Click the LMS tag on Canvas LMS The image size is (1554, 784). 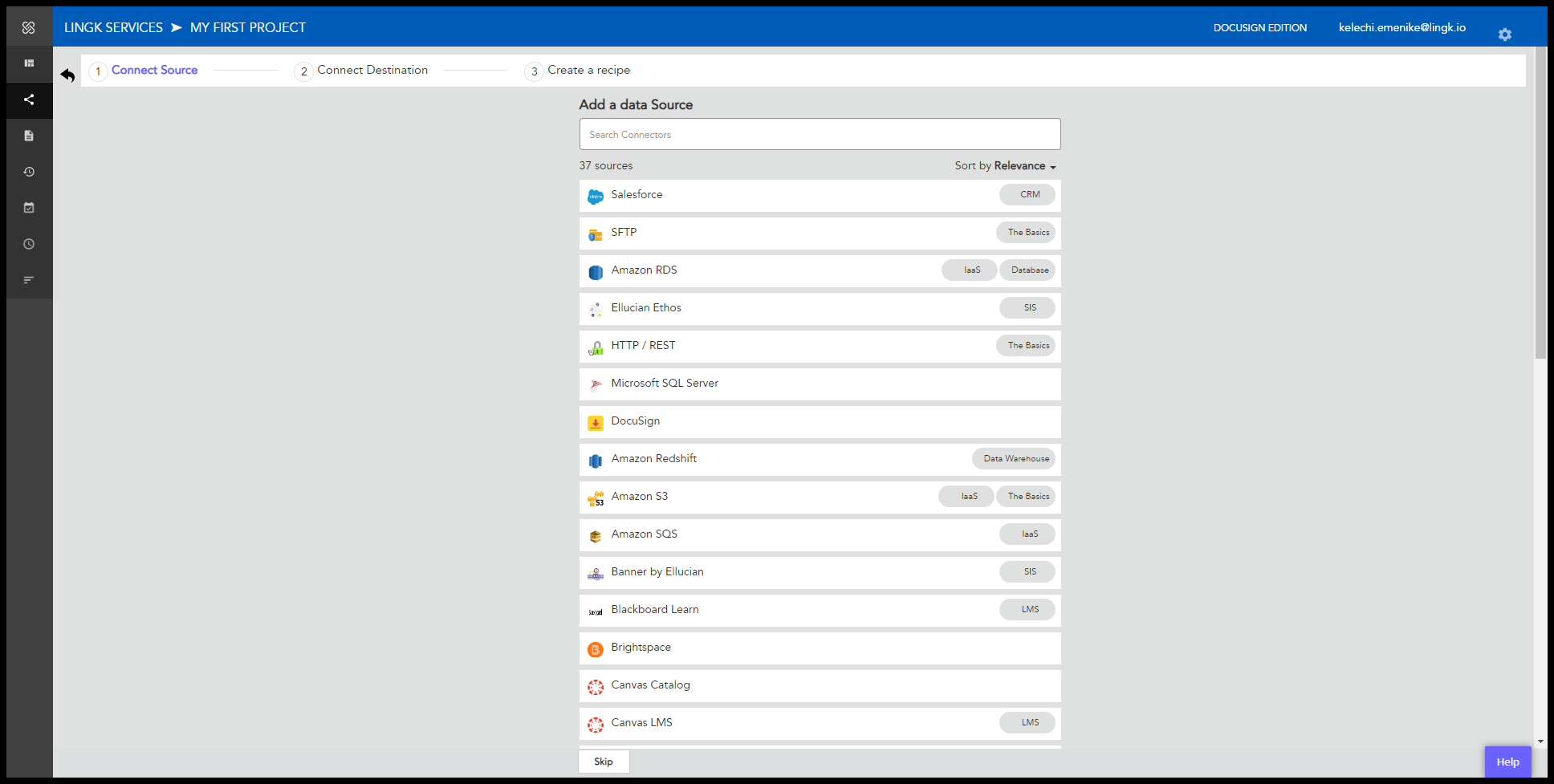tap(1027, 722)
